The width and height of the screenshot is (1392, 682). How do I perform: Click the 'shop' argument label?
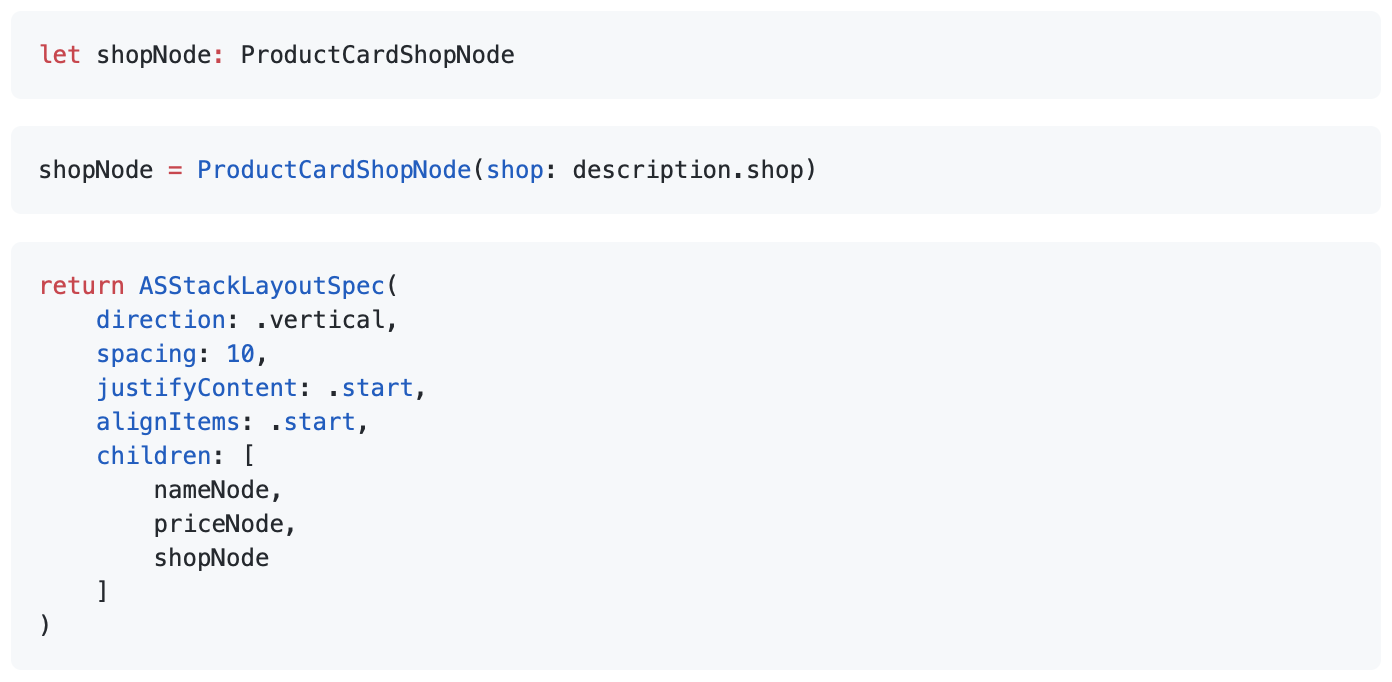[515, 170]
